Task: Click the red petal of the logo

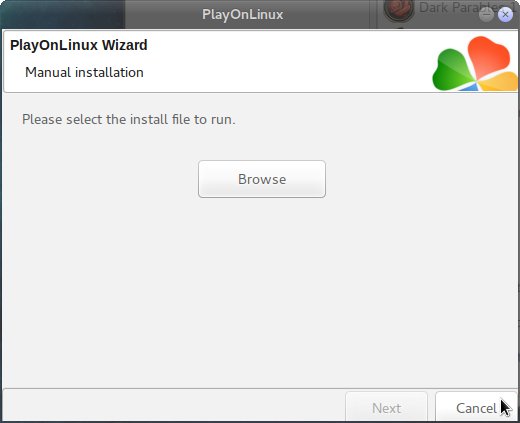Action: pos(489,57)
